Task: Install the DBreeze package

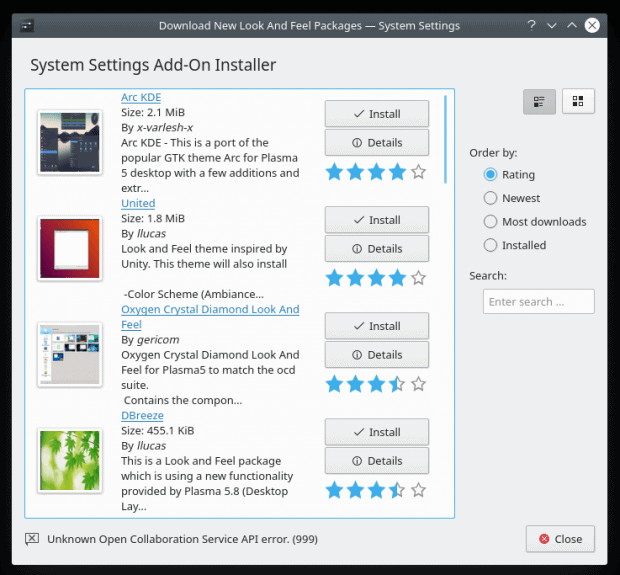Action: pos(377,432)
